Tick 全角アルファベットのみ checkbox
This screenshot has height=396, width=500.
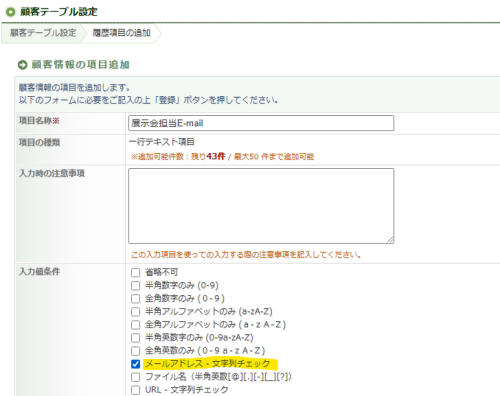pyautogui.click(x=135, y=325)
